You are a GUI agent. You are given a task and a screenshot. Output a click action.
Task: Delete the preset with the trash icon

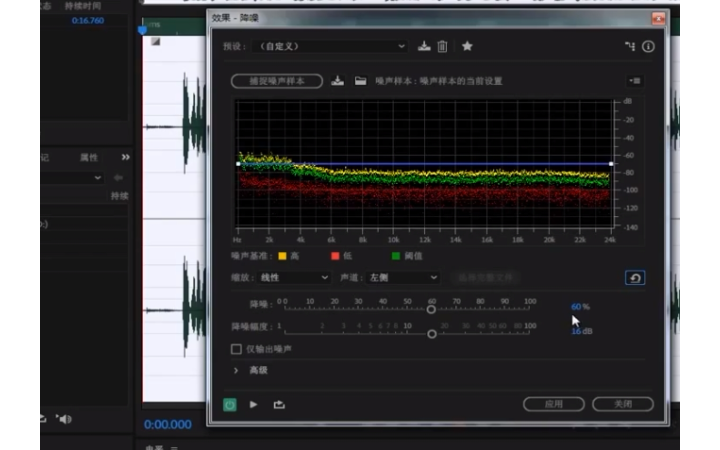tap(442, 46)
